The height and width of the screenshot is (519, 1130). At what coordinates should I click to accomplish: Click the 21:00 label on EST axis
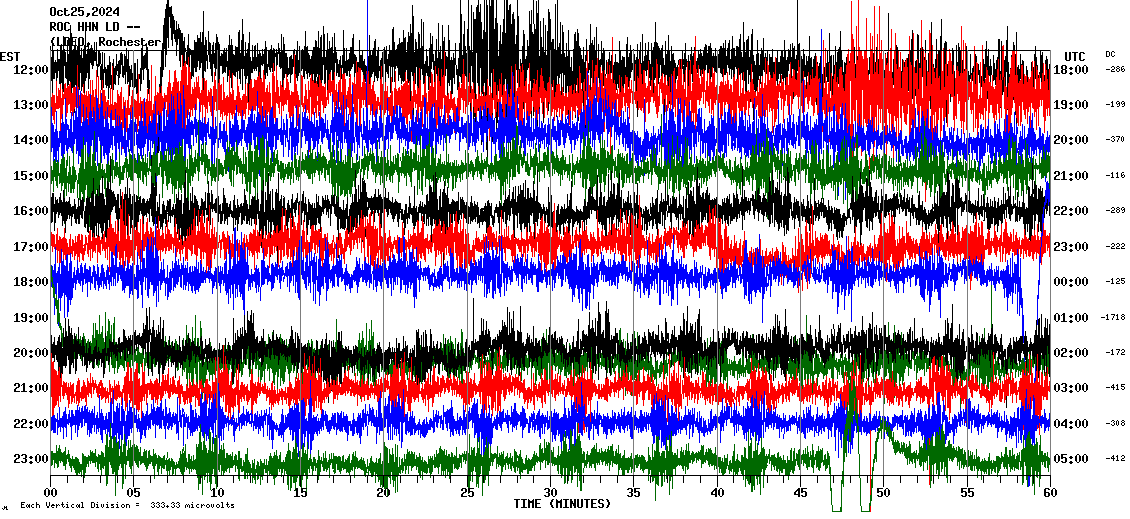31,388
